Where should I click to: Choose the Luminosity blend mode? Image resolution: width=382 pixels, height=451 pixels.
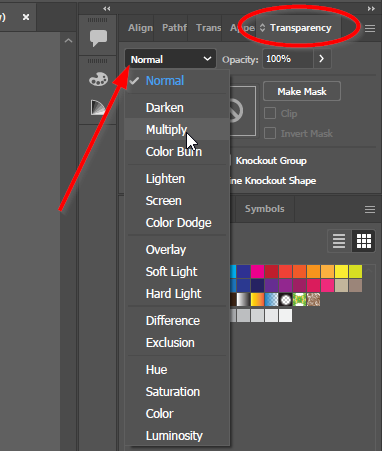click(177, 436)
